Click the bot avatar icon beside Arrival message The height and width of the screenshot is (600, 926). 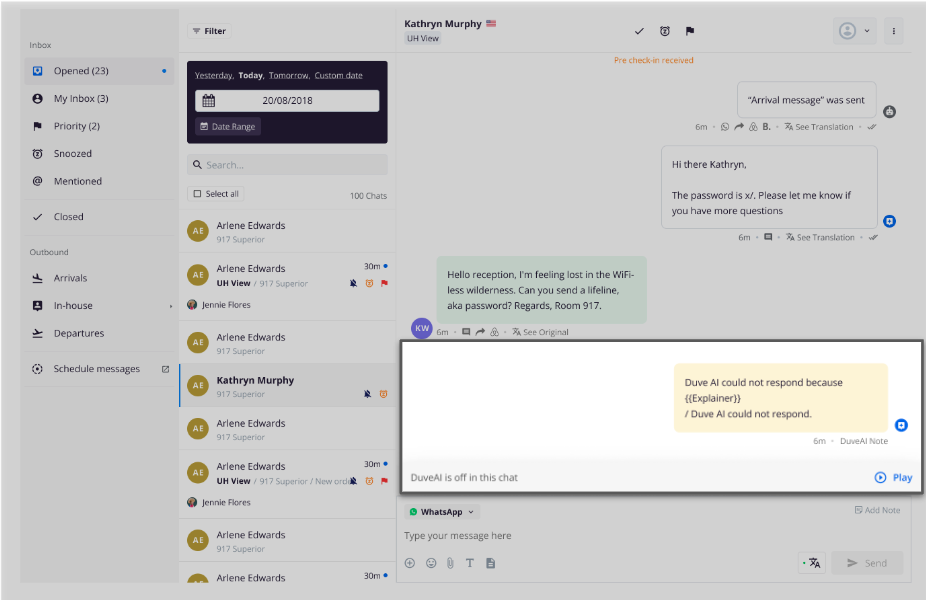(x=889, y=112)
